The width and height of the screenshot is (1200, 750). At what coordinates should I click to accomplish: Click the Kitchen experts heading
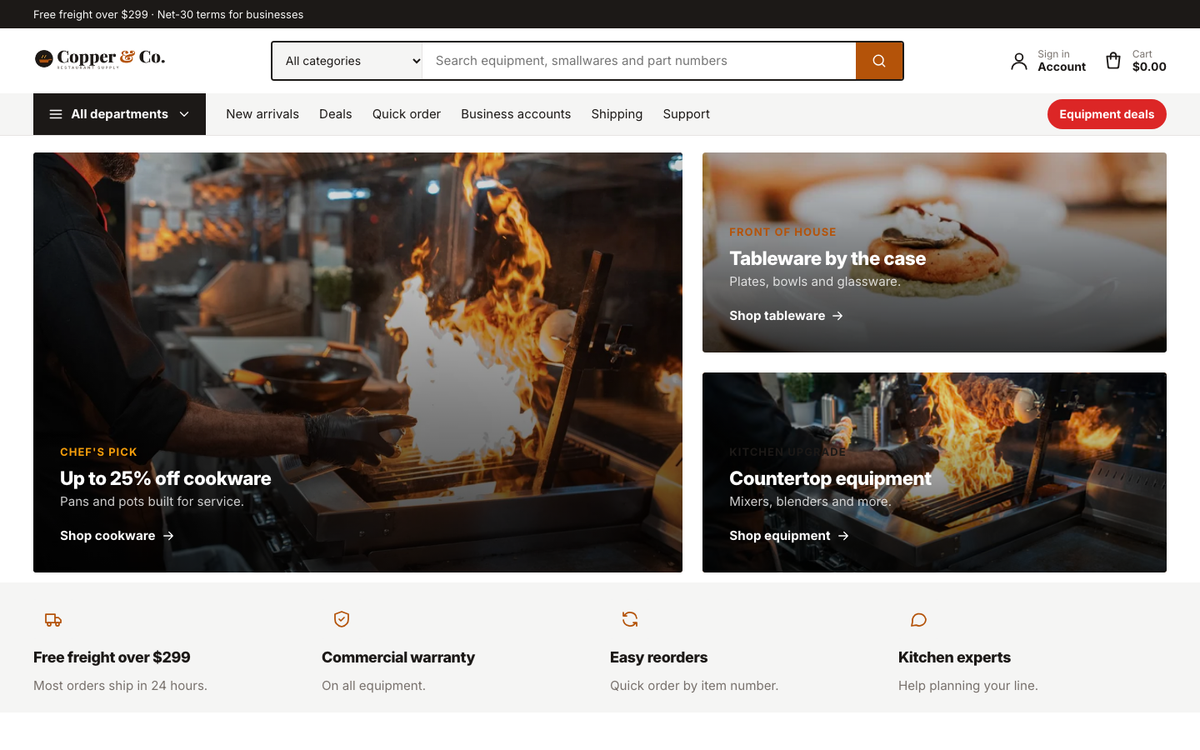coord(954,657)
